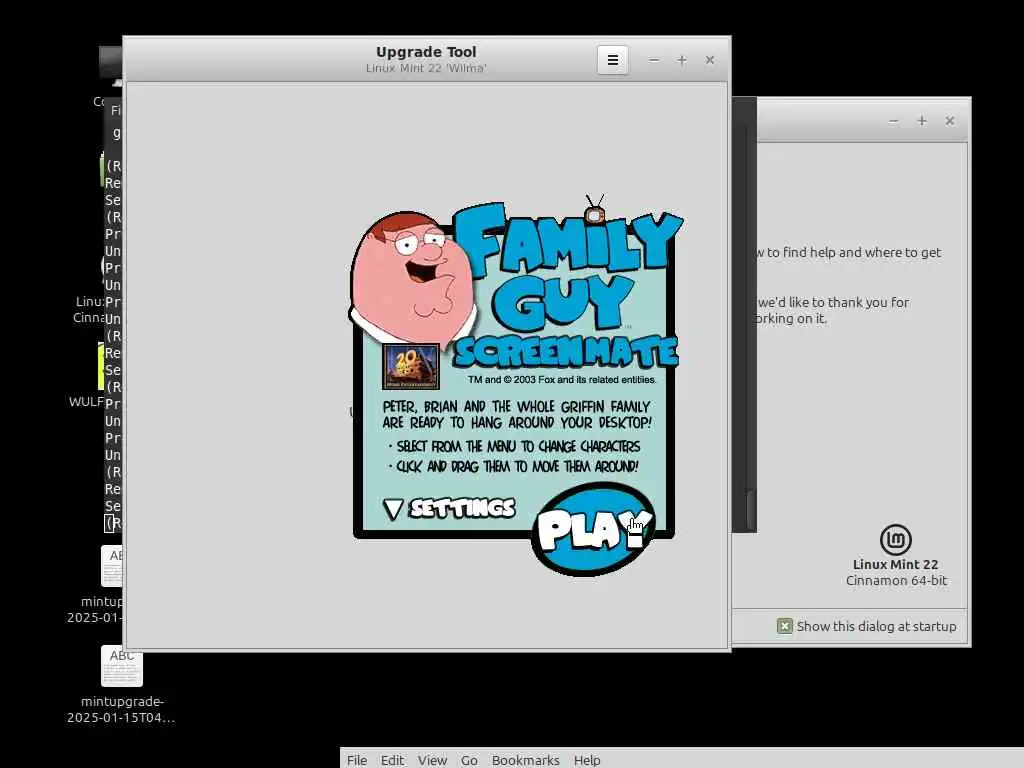Open the Bookmarks menu
1024x768 pixels.
526,760
